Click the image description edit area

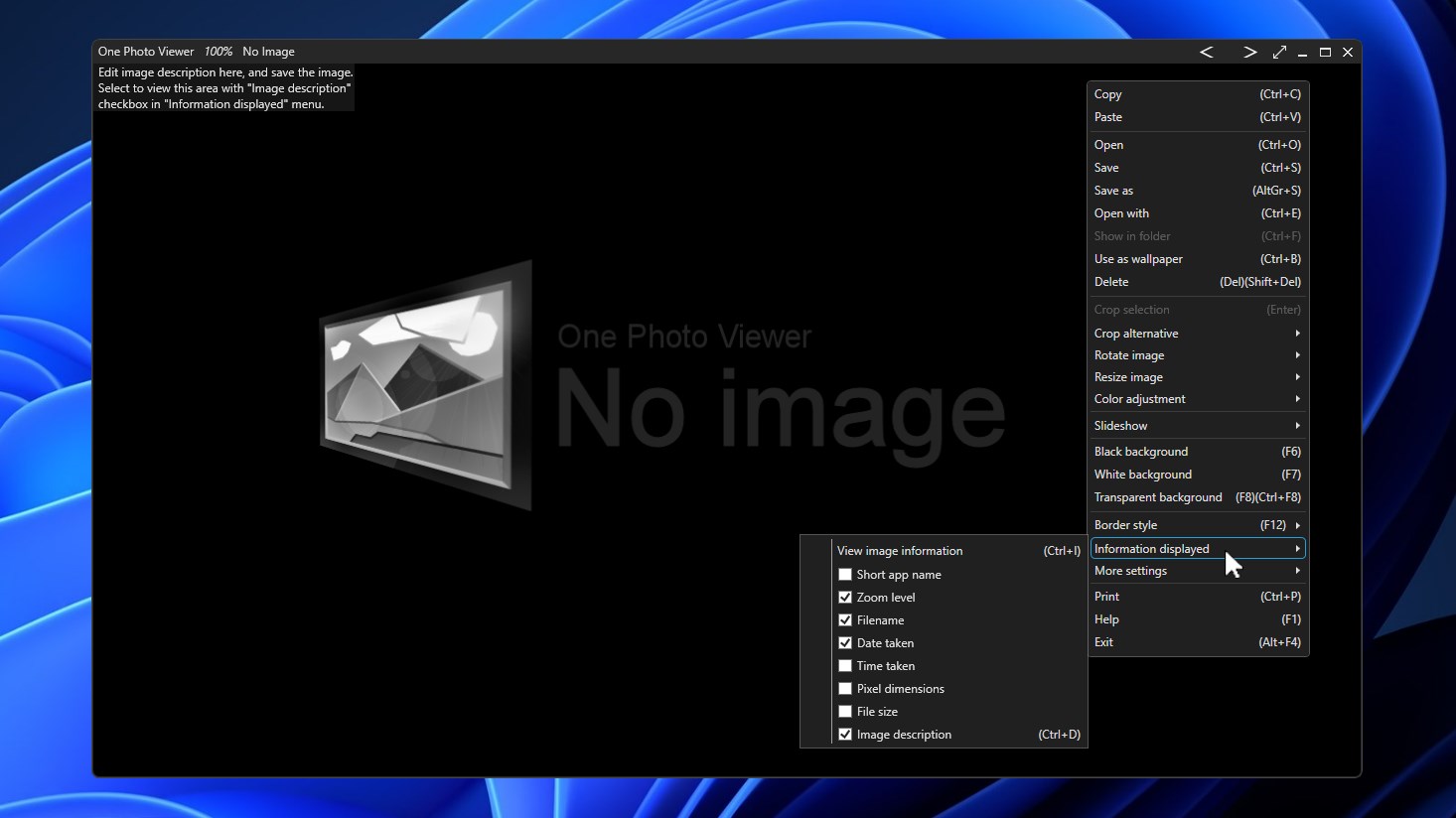225,87
